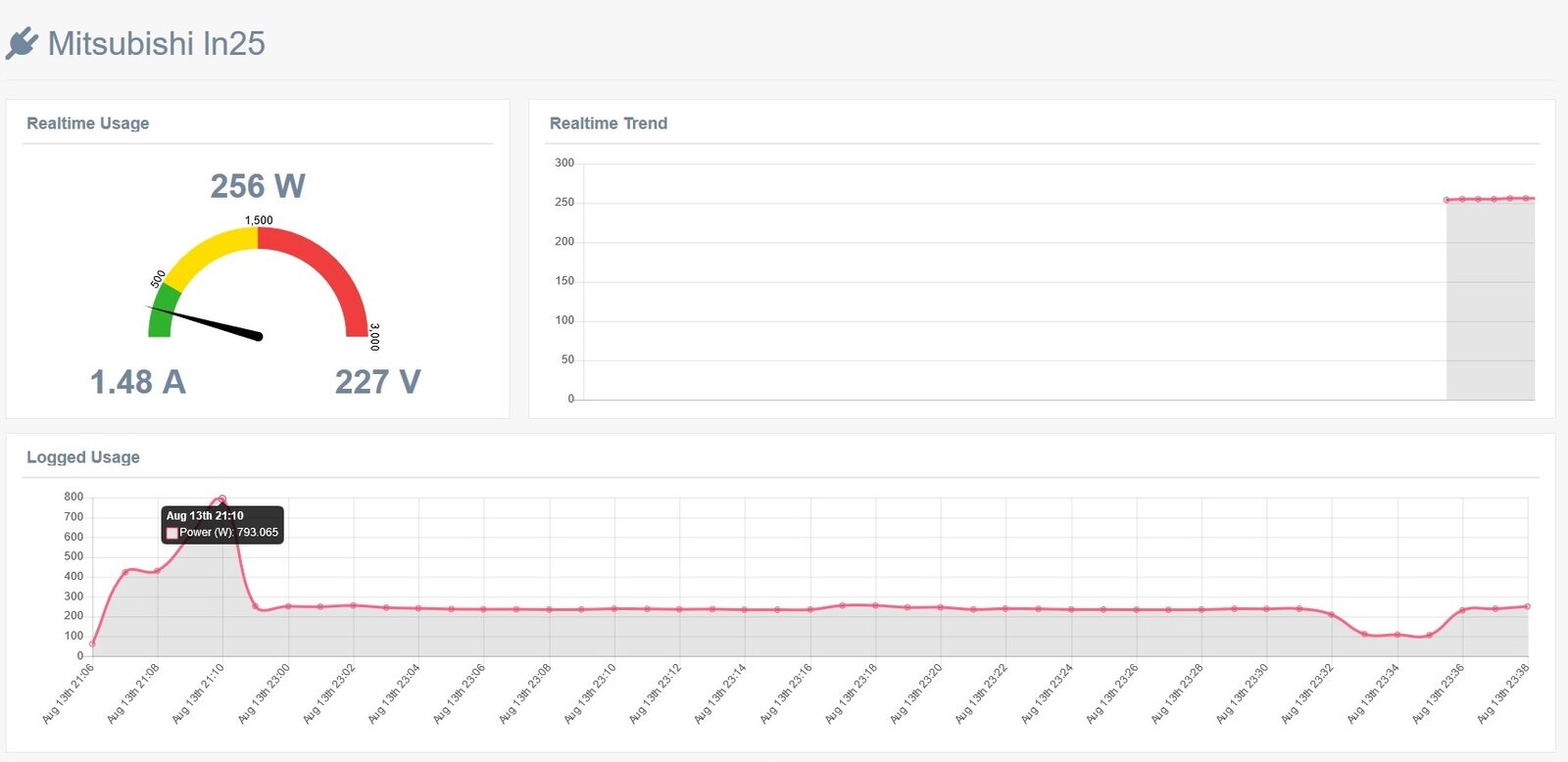Click the data point at Aug 13th 23:18

click(x=875, y=605)
